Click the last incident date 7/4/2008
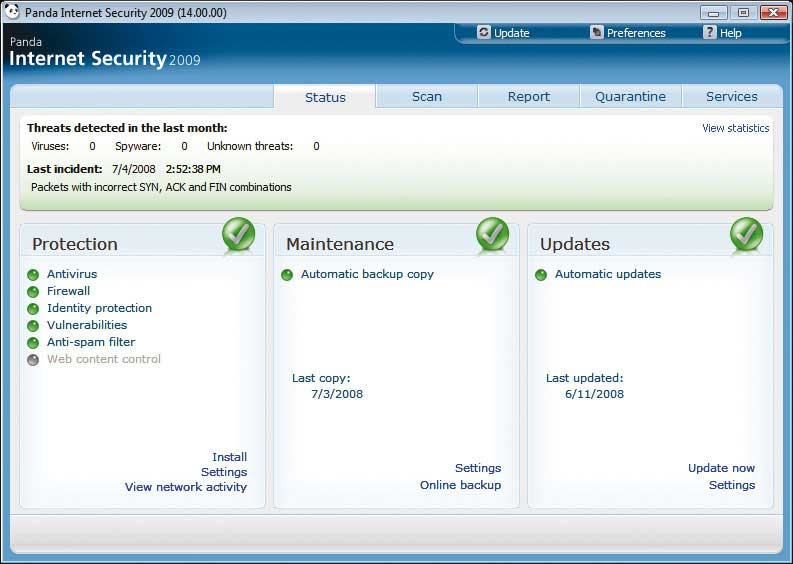 134,169
